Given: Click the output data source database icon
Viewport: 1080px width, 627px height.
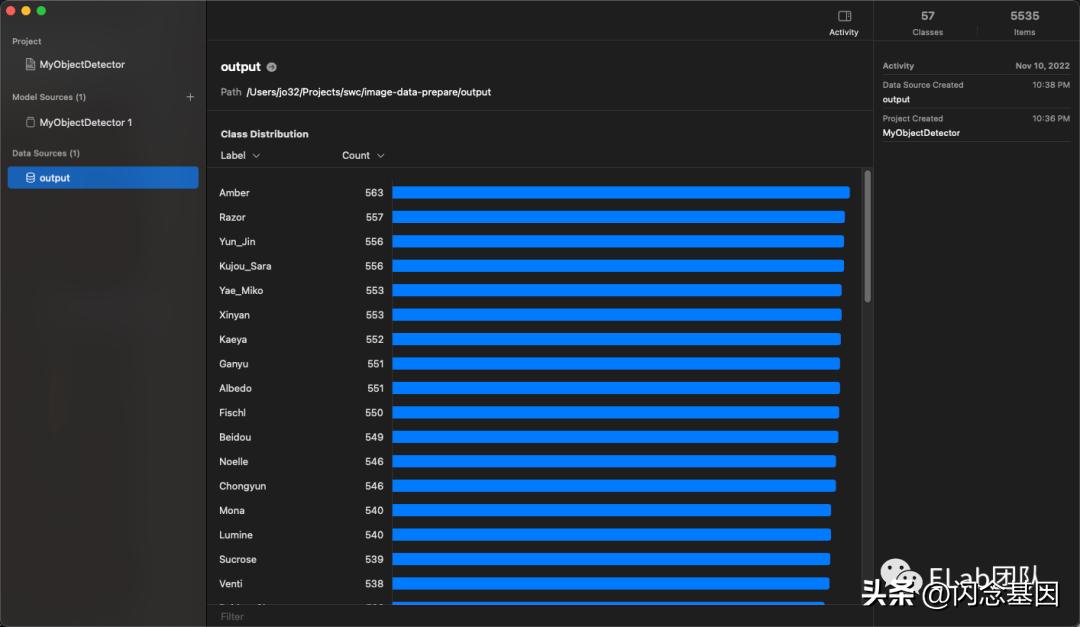Looking at the screenshot, I should coord(30,178).
